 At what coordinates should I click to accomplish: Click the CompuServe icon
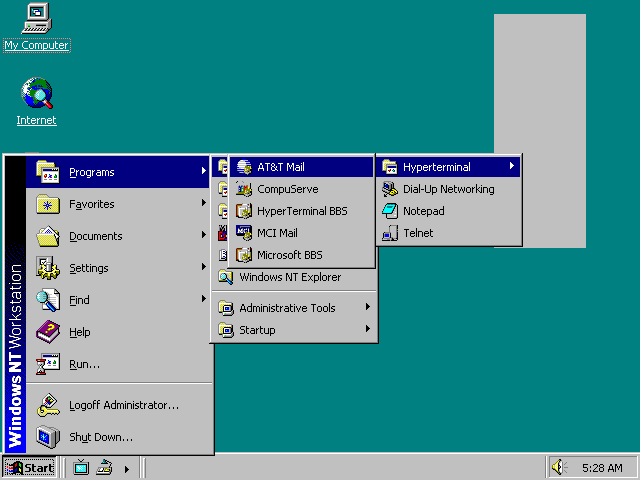point(244,189)
